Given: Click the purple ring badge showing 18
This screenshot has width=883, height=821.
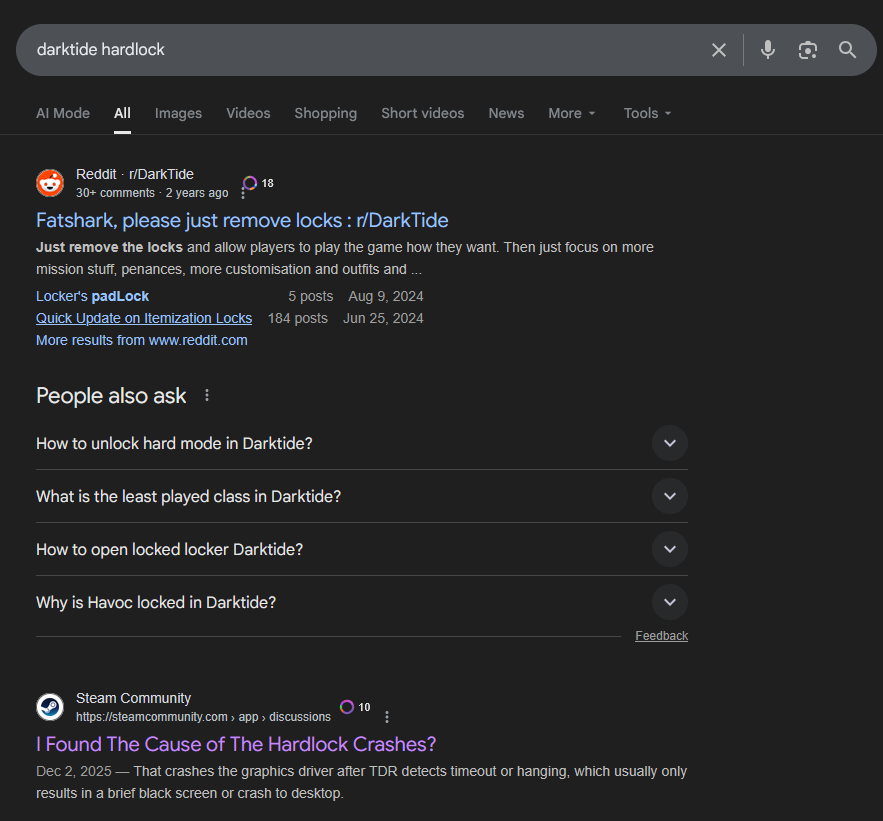Looking at the screenshot, I should coord(251,183).
